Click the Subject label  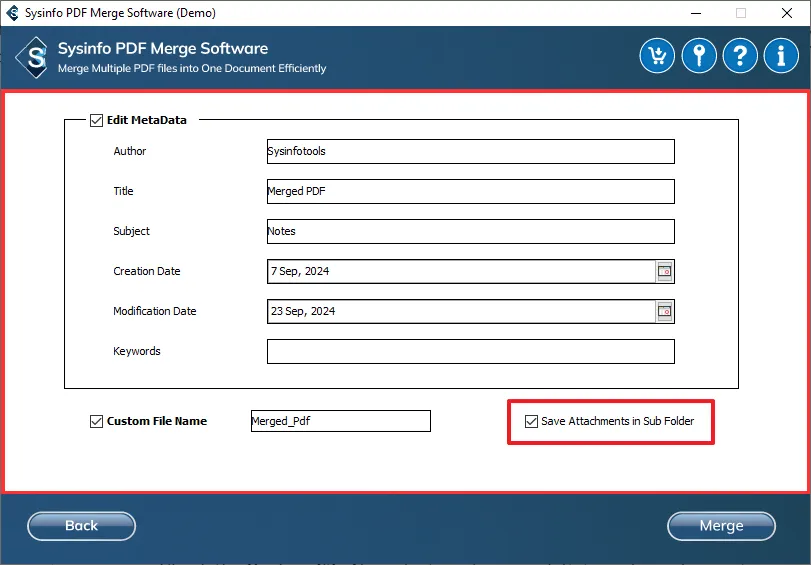coord(131,231)
